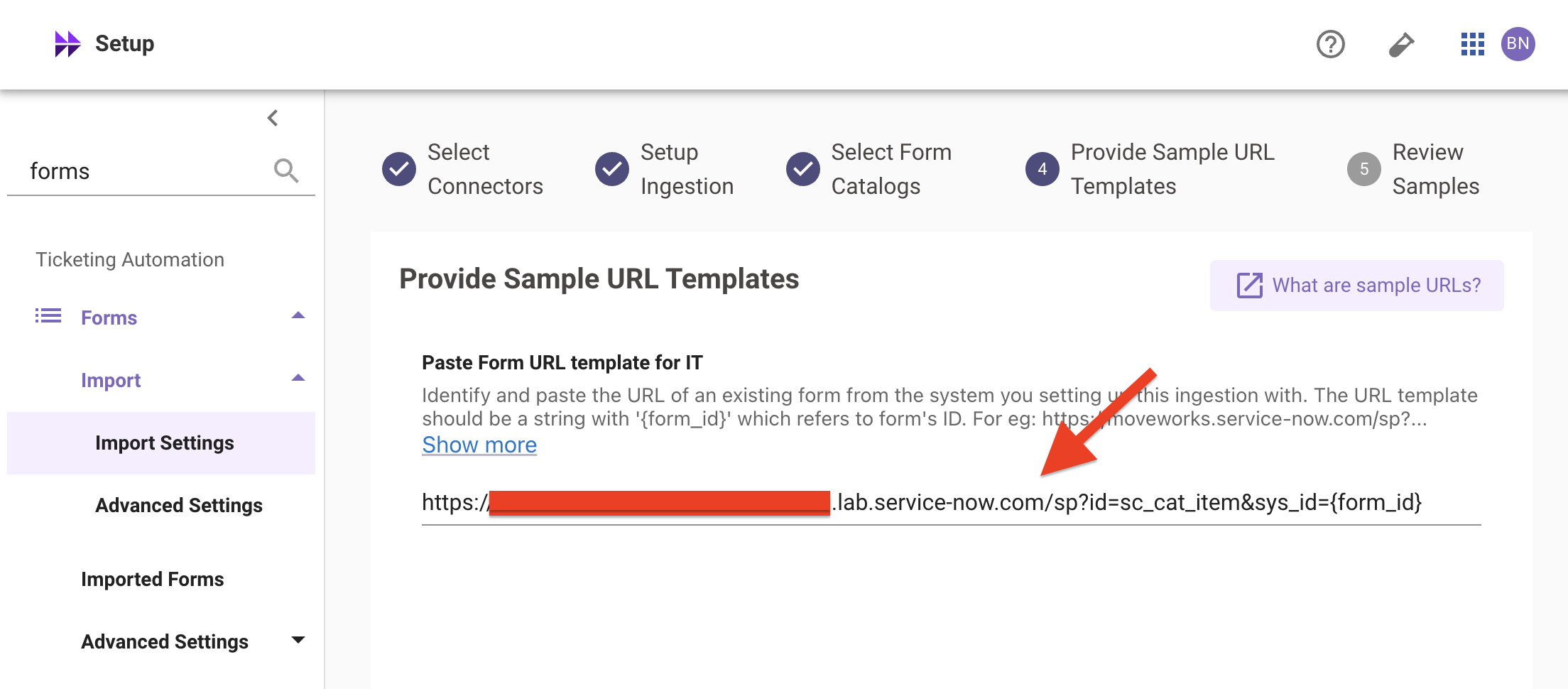Click the Form URL template input field
Image resolution: width=1568 pixels, height=689 pixels.
coord(951,503)
